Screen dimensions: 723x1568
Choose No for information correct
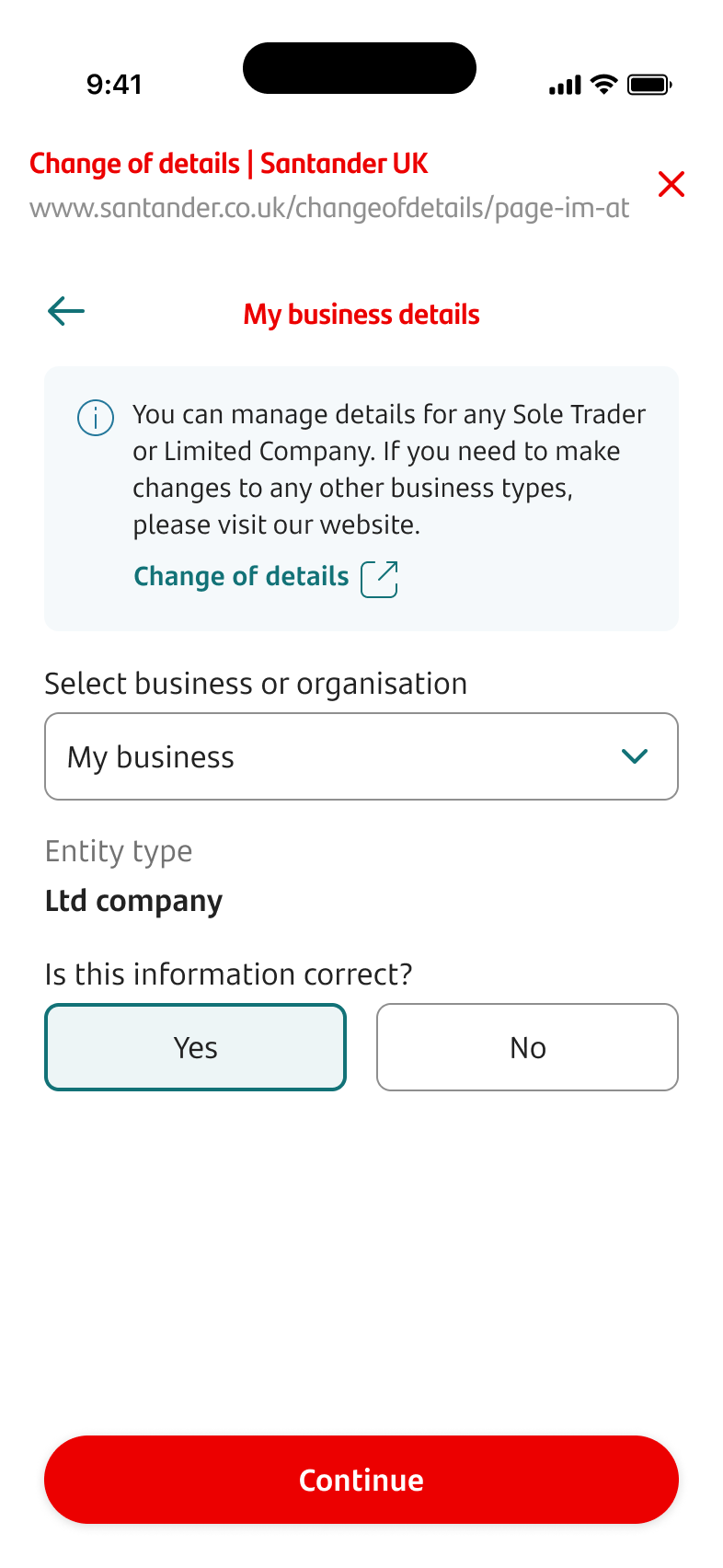527,1047
